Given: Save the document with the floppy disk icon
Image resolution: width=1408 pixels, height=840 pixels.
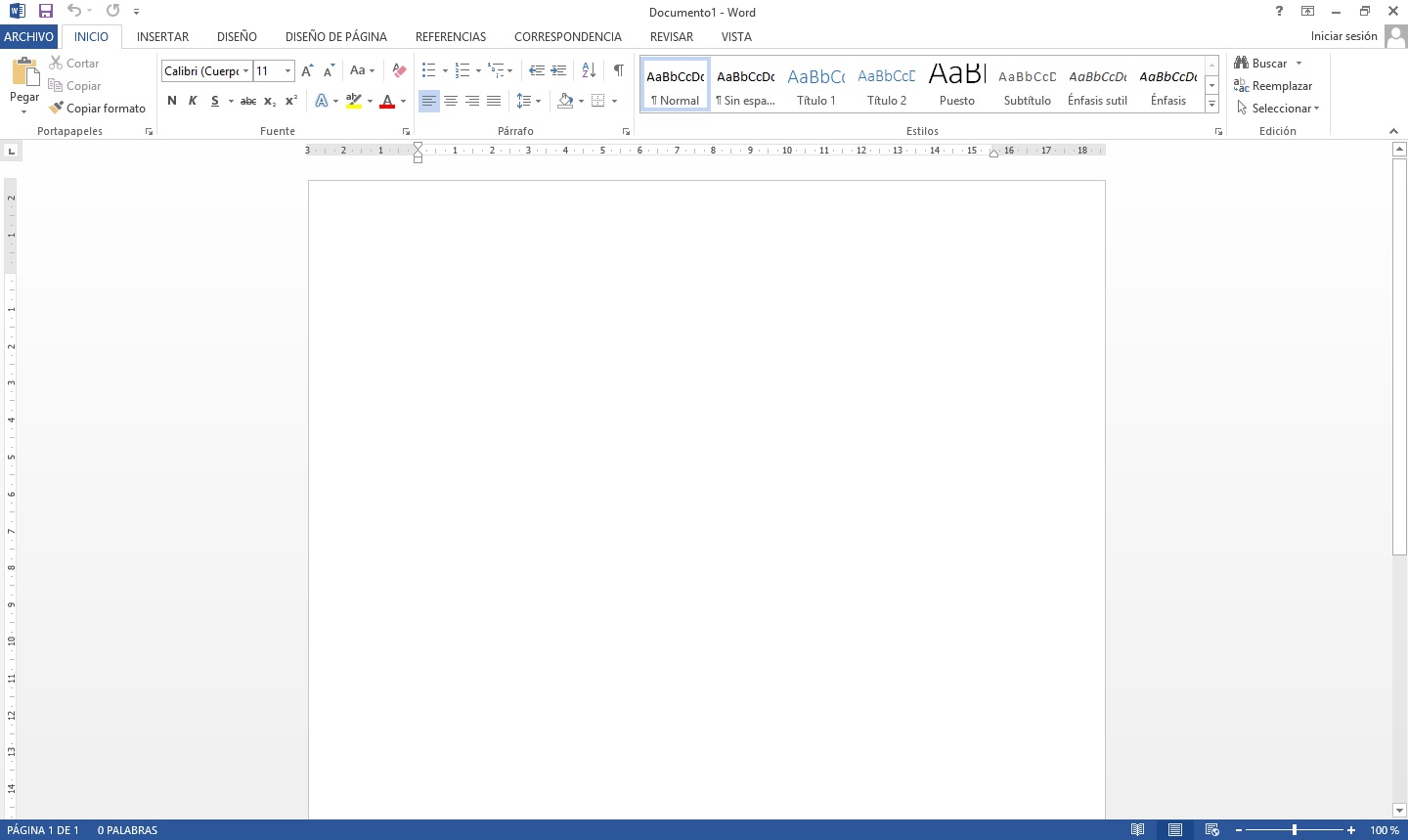Looking at the screenshot, I should coord(45,11).
